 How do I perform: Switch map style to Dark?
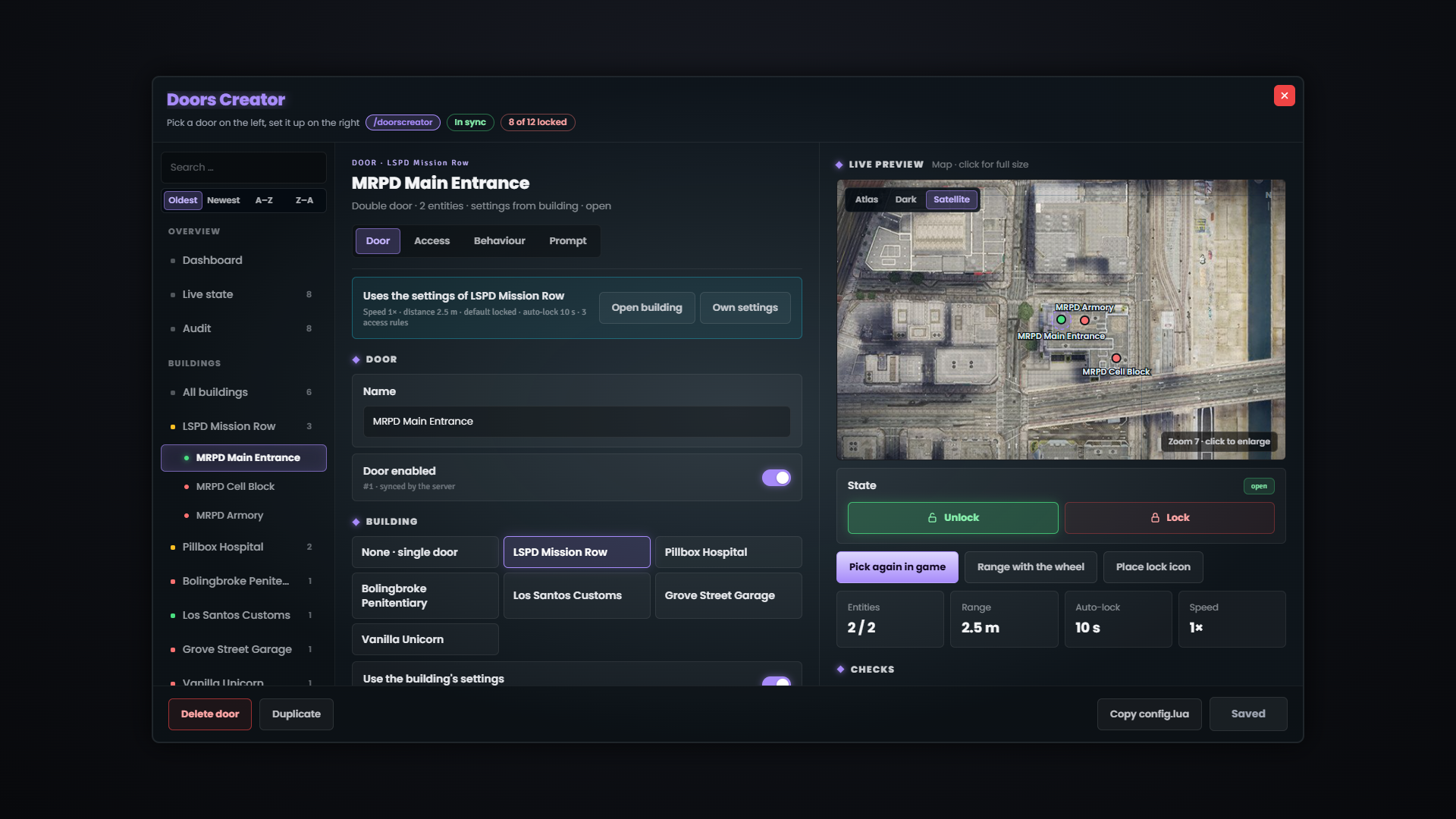click(905, 199)
